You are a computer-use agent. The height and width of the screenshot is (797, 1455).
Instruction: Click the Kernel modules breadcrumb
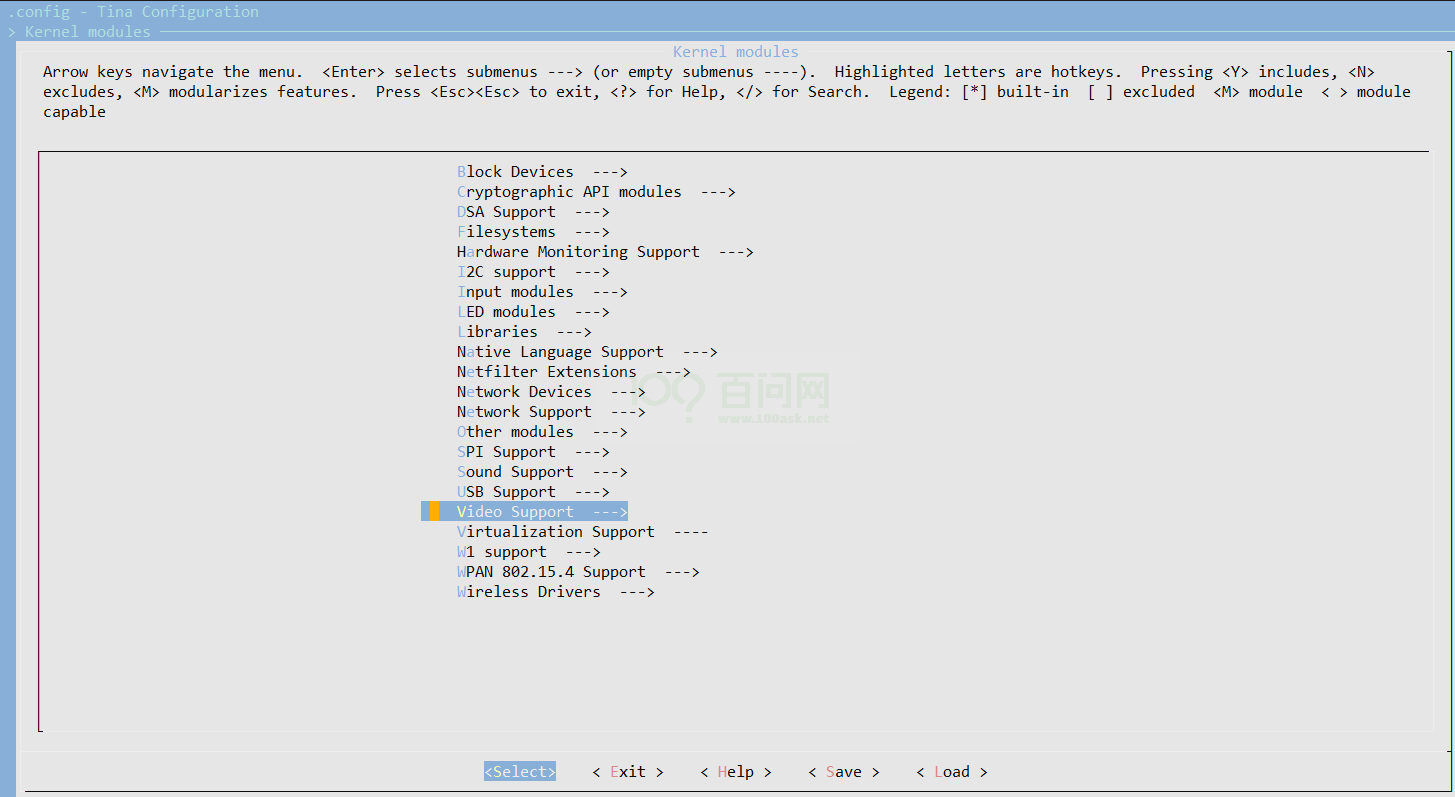[x=88, y=32]
